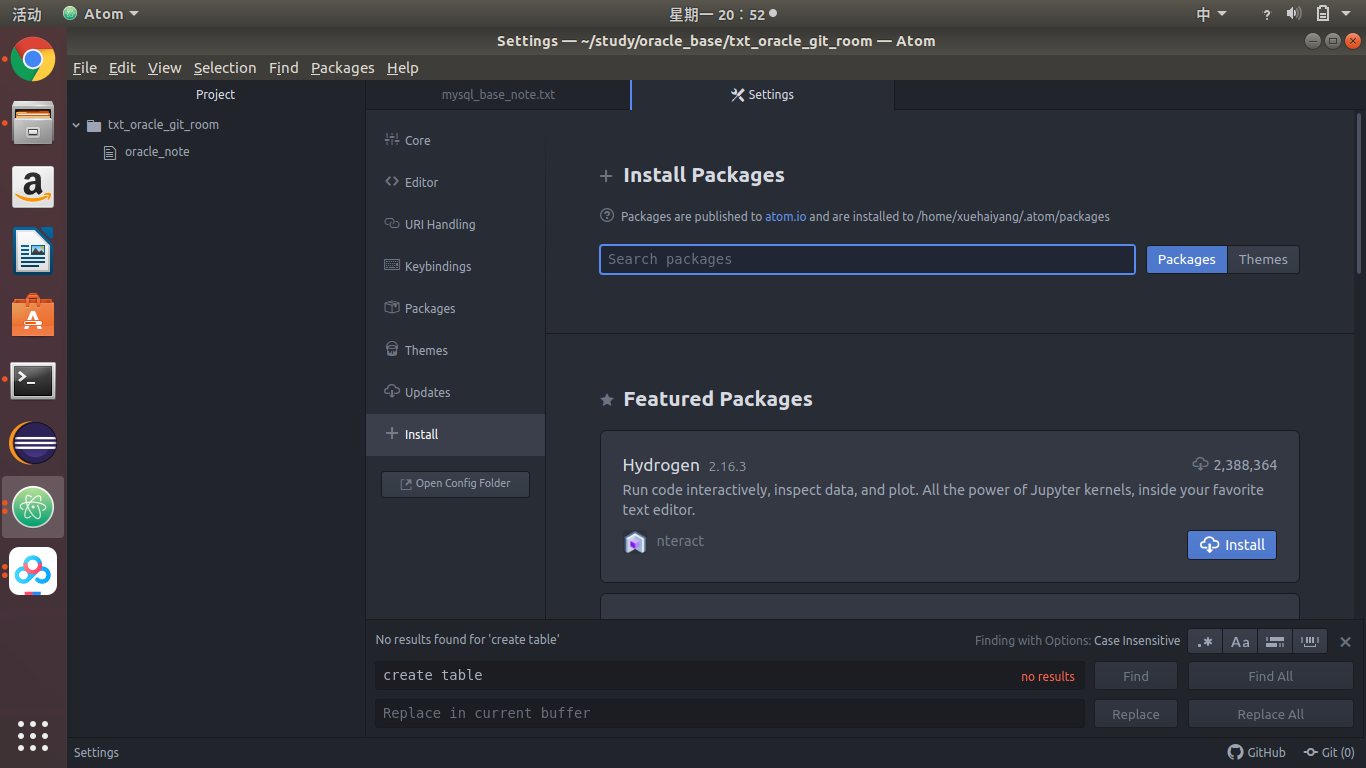1366x768 pixels.
Task: Click the help question icon near atom.io text
Action: point(606,216)
